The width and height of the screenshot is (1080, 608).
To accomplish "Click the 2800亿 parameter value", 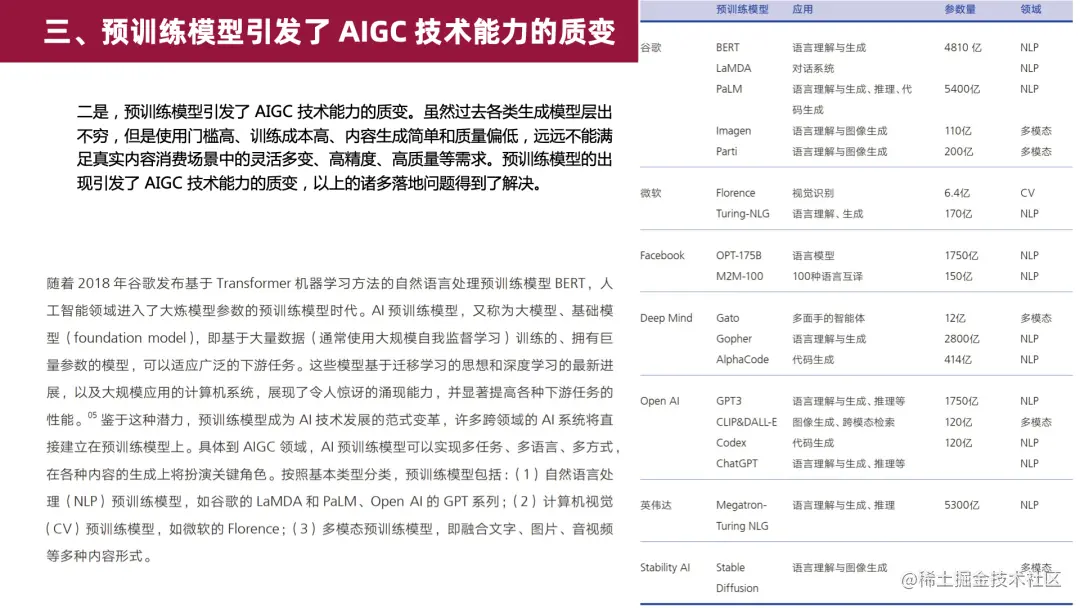I will coord(962,339).
